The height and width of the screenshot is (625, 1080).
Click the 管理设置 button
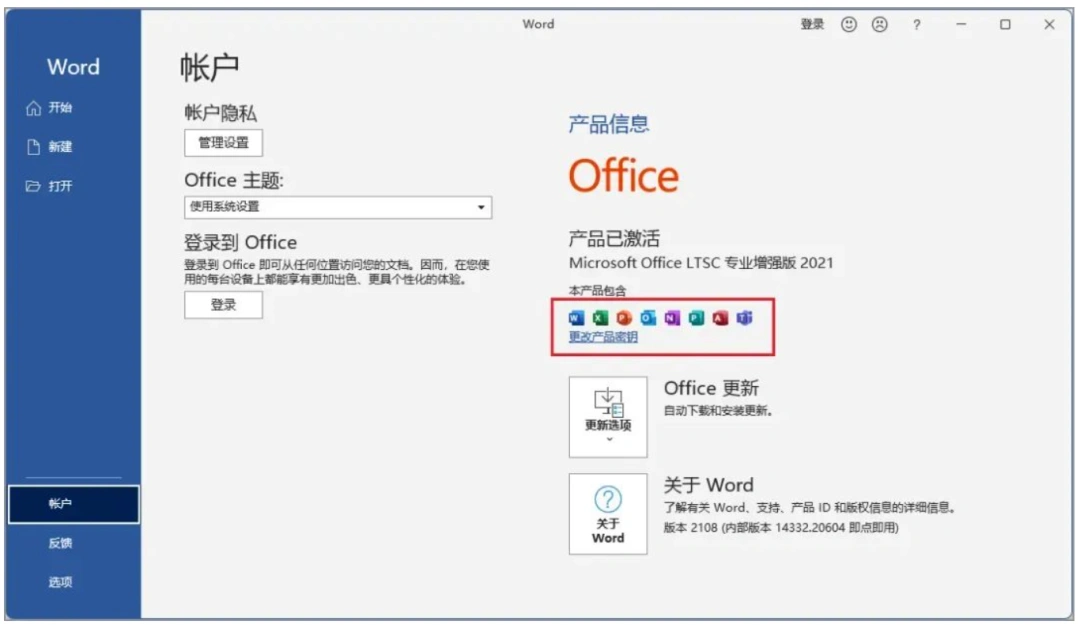point(223,143)
